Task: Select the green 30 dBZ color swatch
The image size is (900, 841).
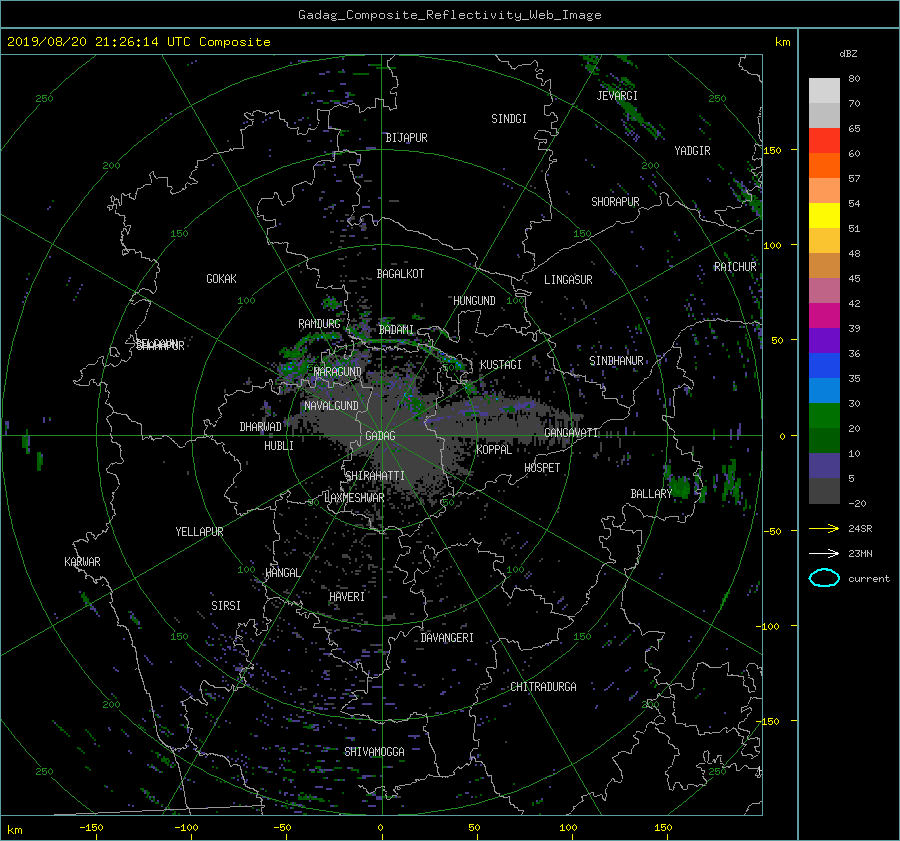Action: (824, 416)
